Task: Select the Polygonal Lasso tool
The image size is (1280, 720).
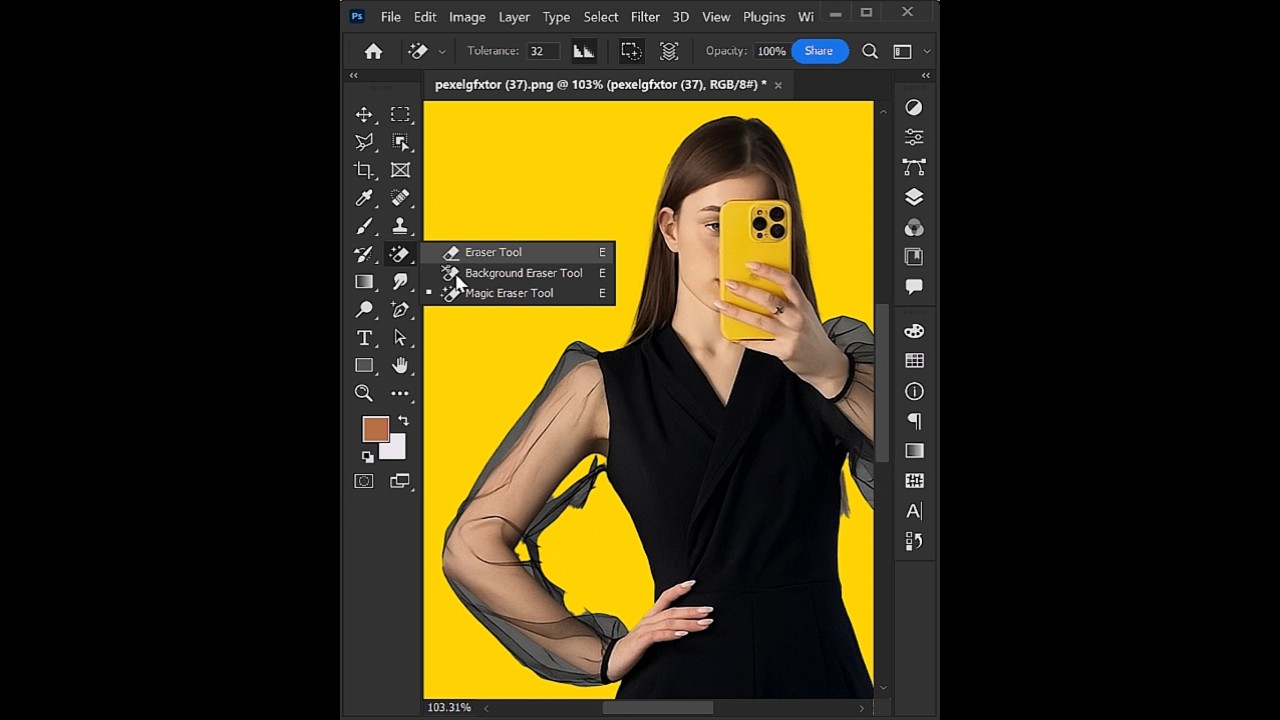Action: 364,142
